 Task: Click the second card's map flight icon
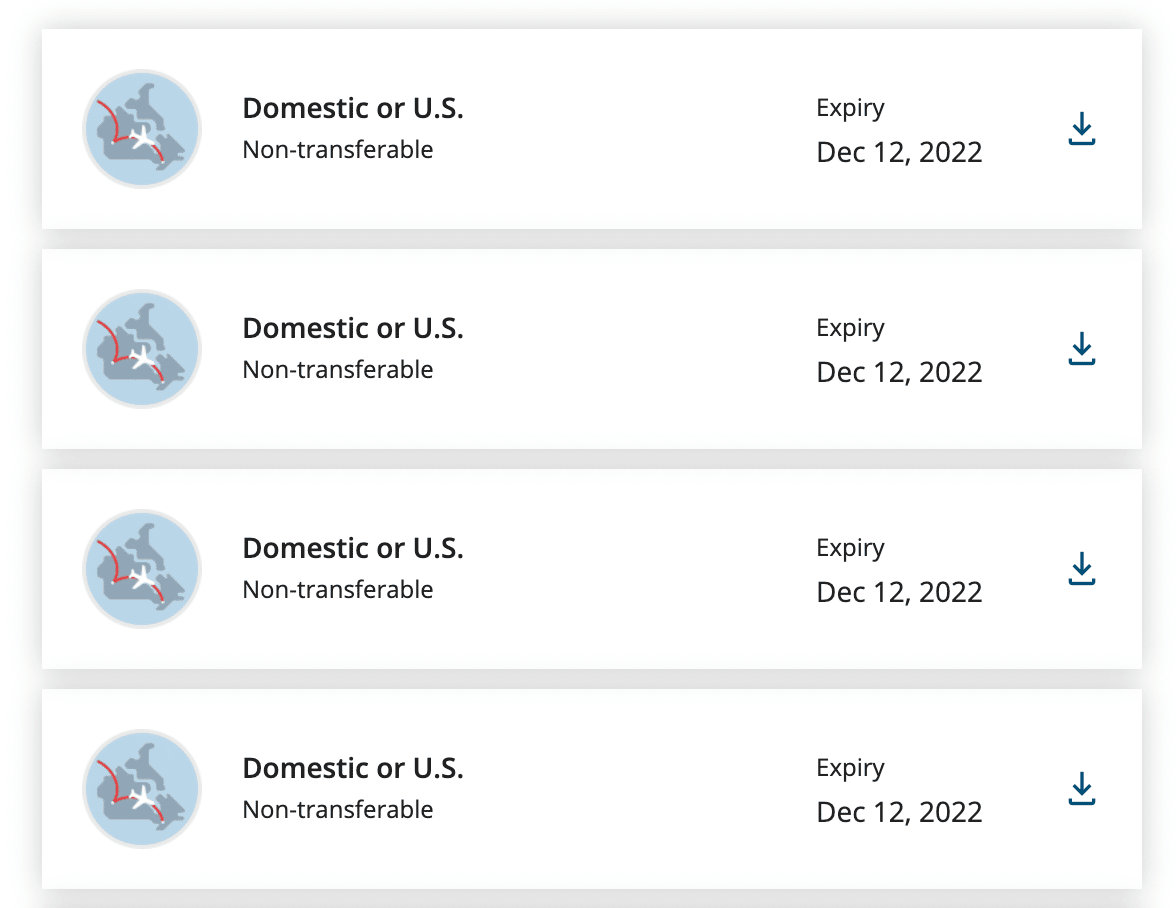point(141,349)
